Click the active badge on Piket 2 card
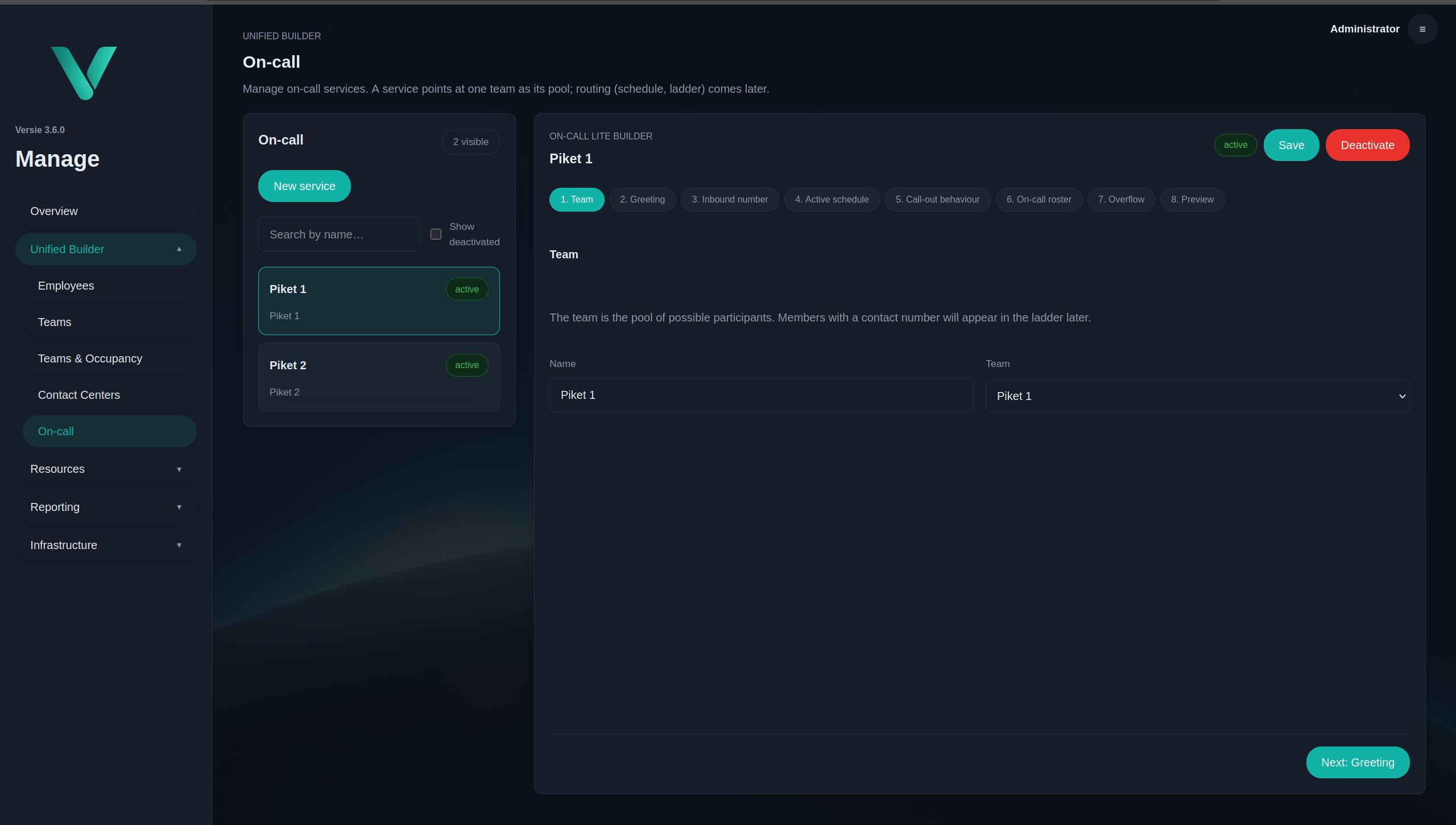Image resolution: width=1456 pixels, height=825 pixels. [467, 365]
